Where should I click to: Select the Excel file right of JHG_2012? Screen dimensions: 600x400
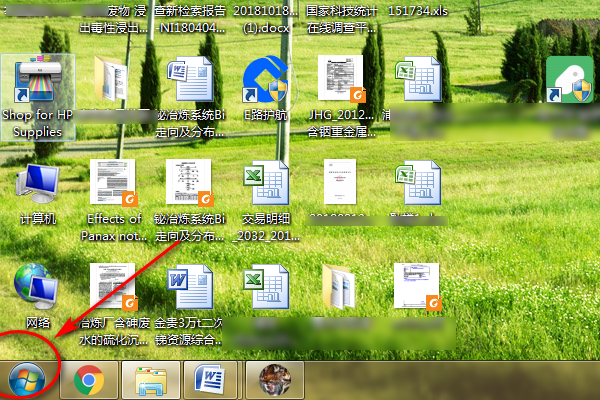[416, 82]
